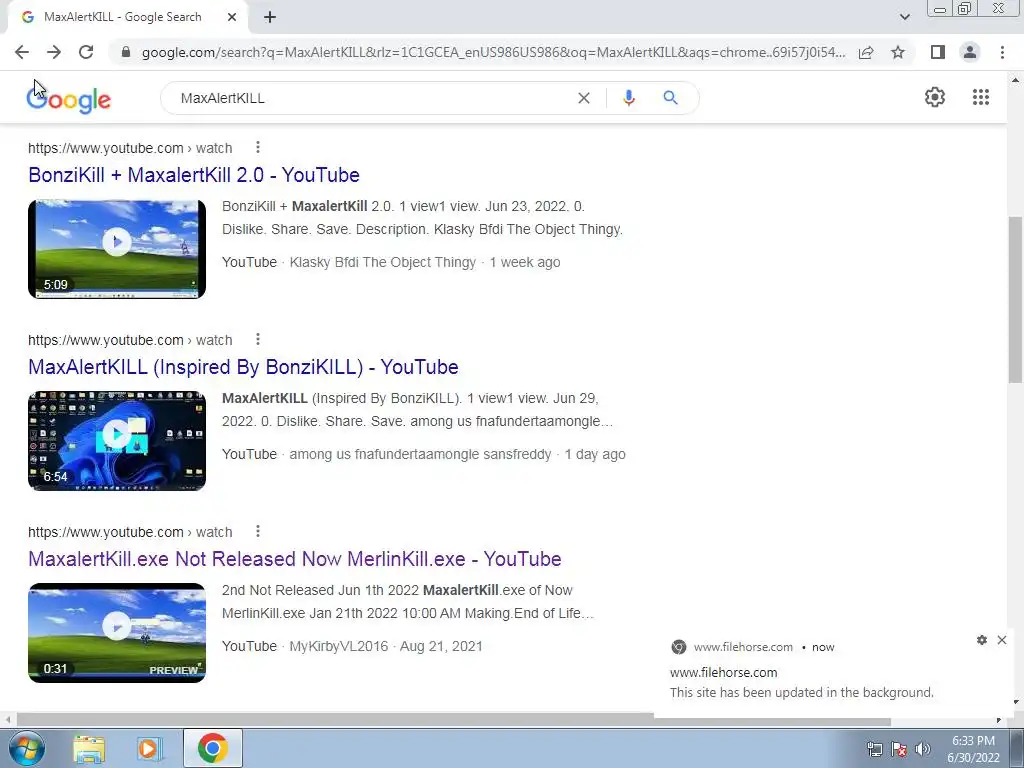Switch to Chrome in the taskbar
This screenshot has width=1024, height=768.
point(213,748)
